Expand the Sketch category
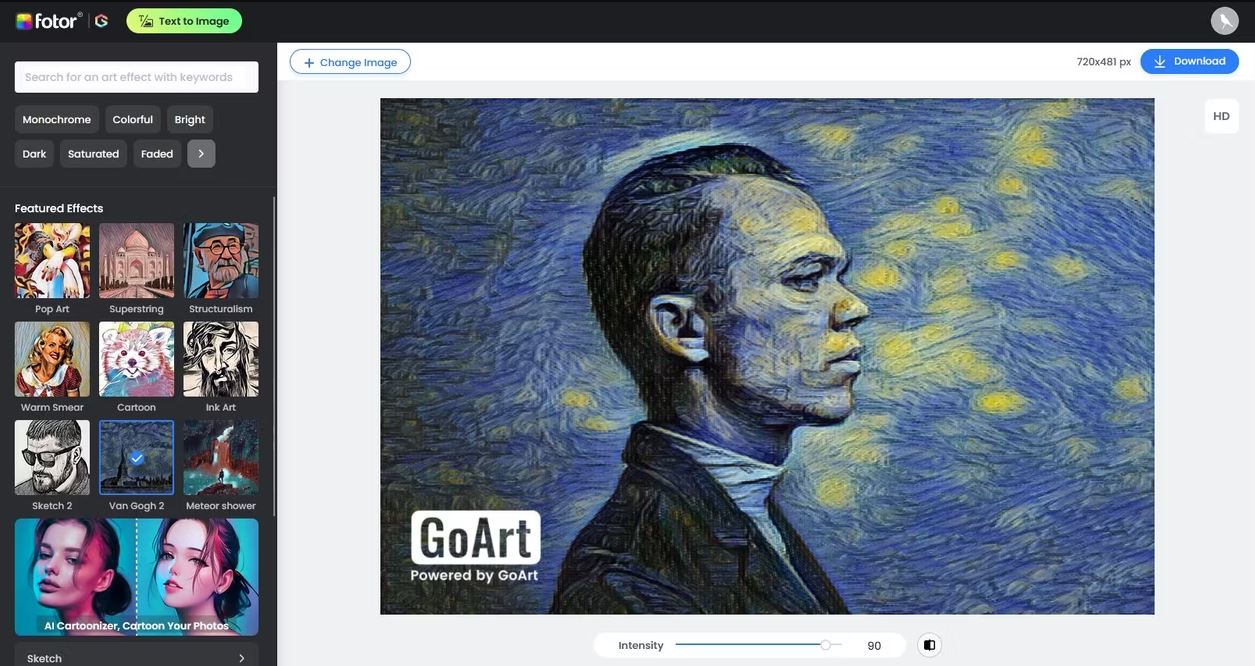 coord(137,657)
